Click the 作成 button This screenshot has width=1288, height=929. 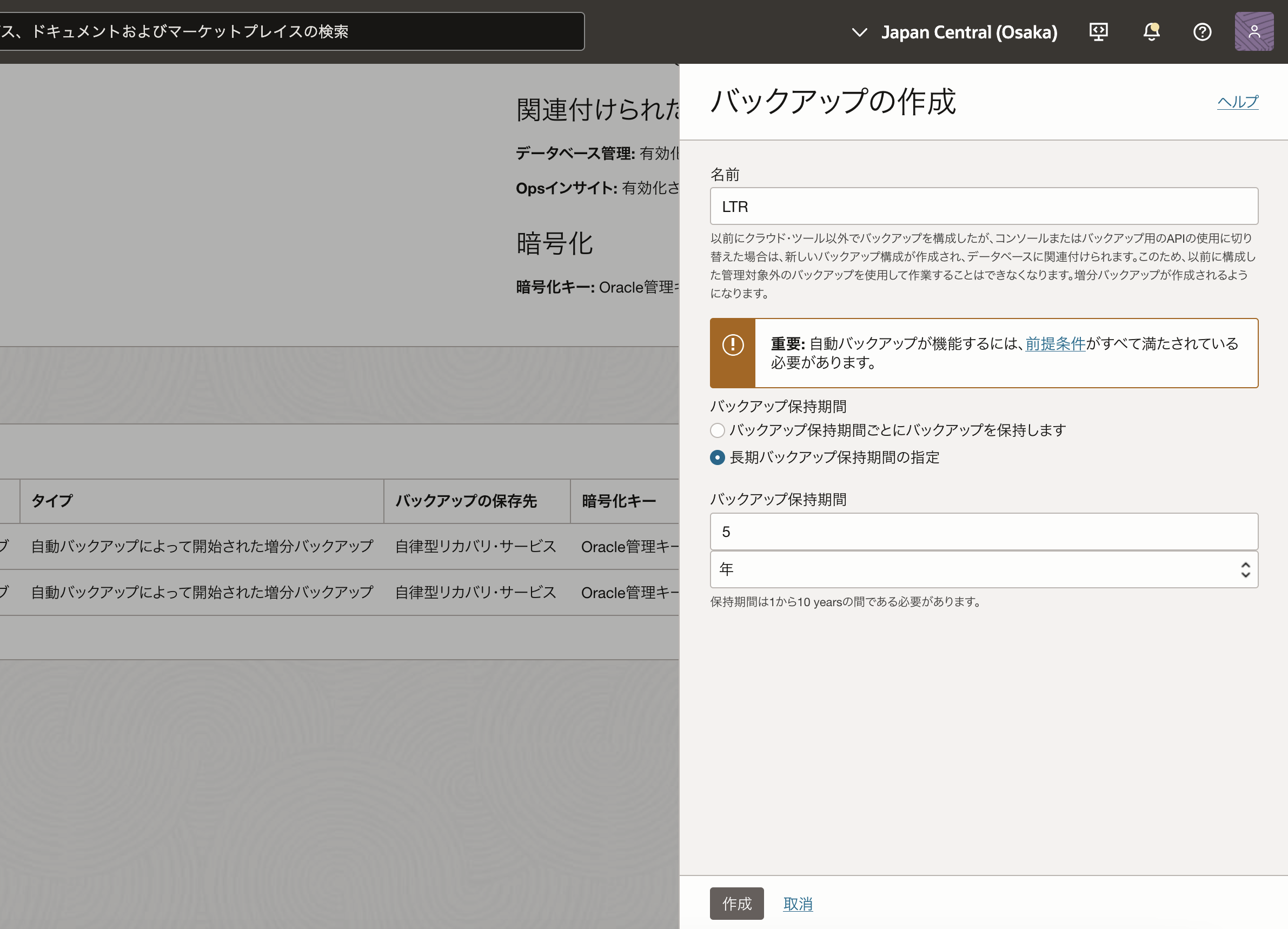[x=736, y=904]
